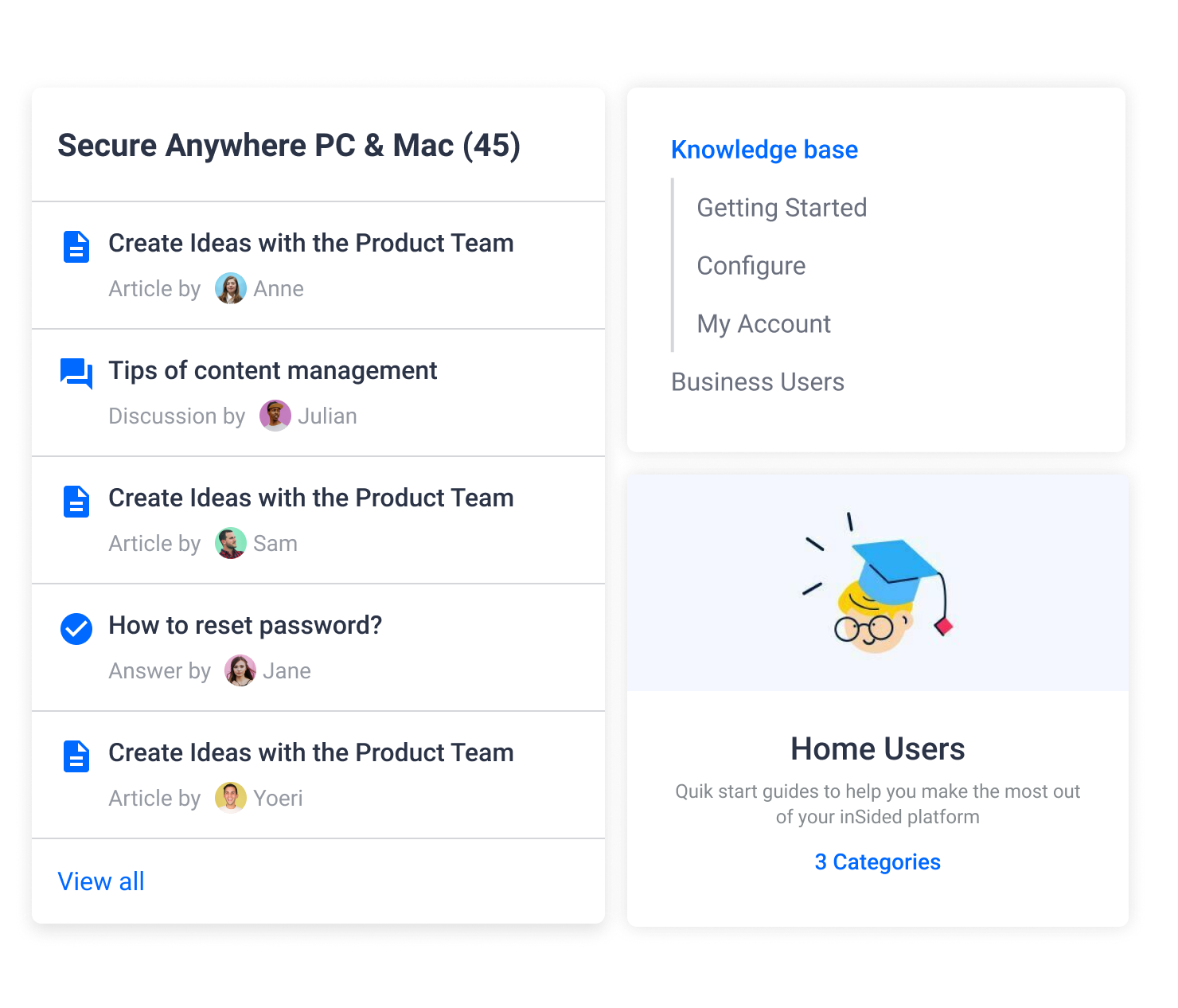Select the Business Users category
The image size is (1178, 1008).
coord(758,382)
